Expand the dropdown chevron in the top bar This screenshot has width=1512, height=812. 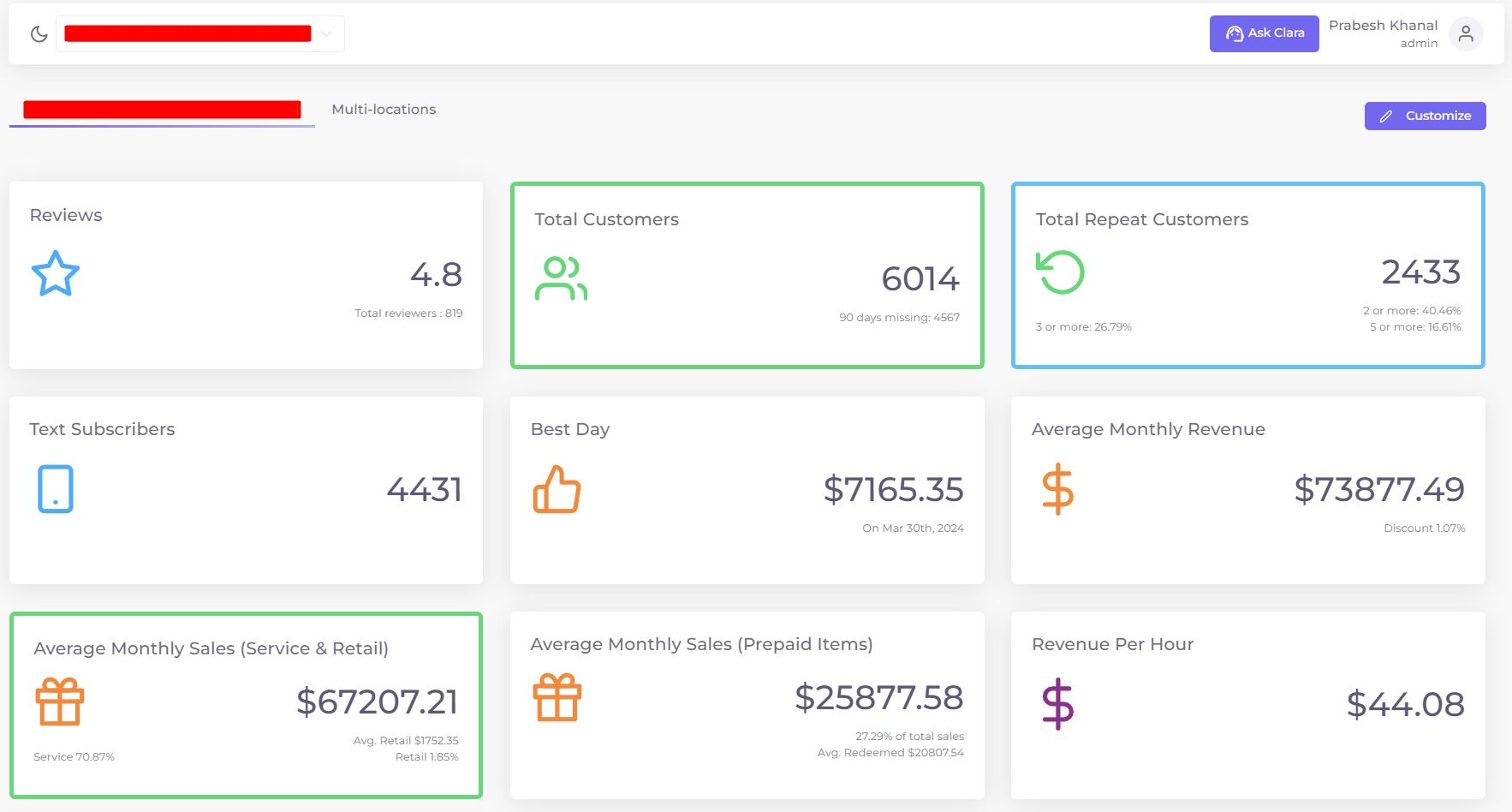click(x=325, y=33)
